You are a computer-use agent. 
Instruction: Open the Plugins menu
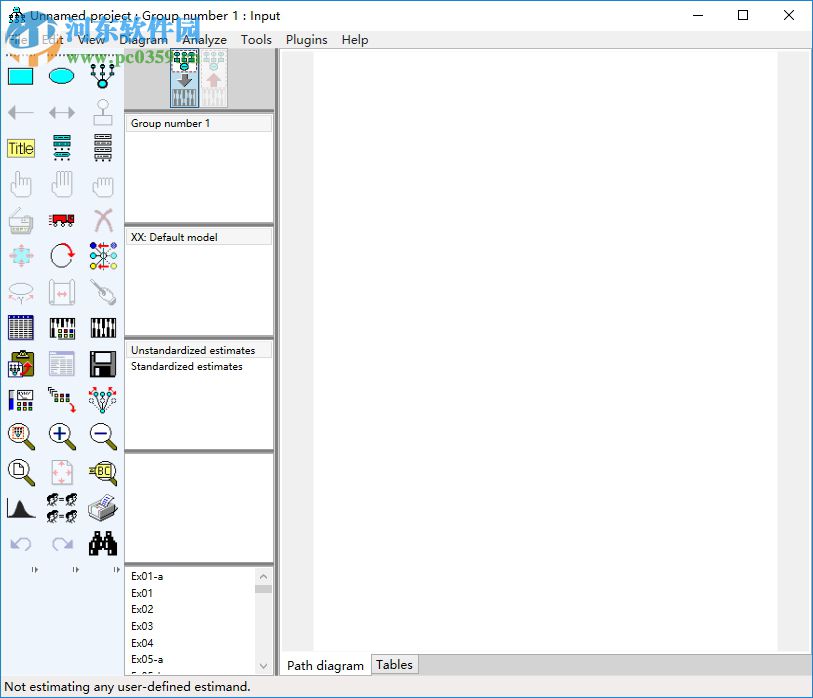click(306, 40)
